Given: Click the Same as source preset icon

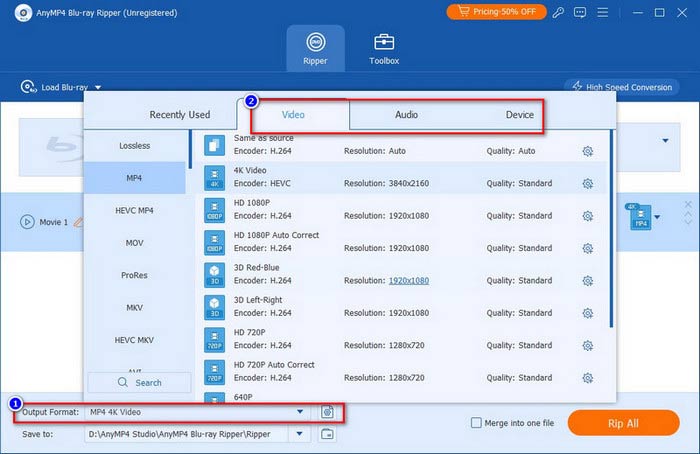Looking at the screenshot, I should click(214, 145).
